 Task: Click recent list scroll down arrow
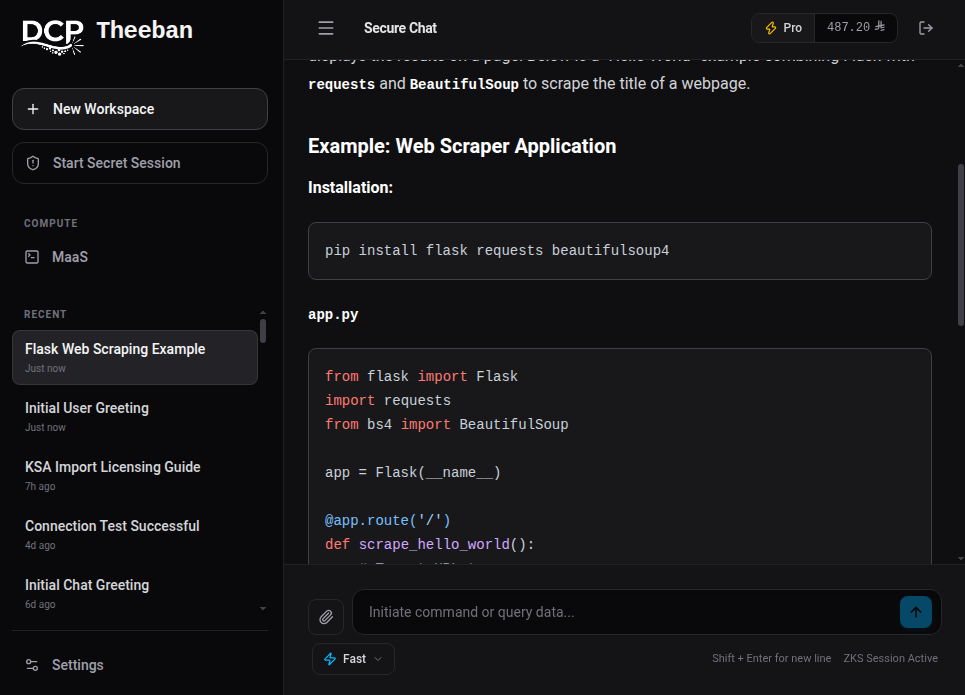coord(263,608)
